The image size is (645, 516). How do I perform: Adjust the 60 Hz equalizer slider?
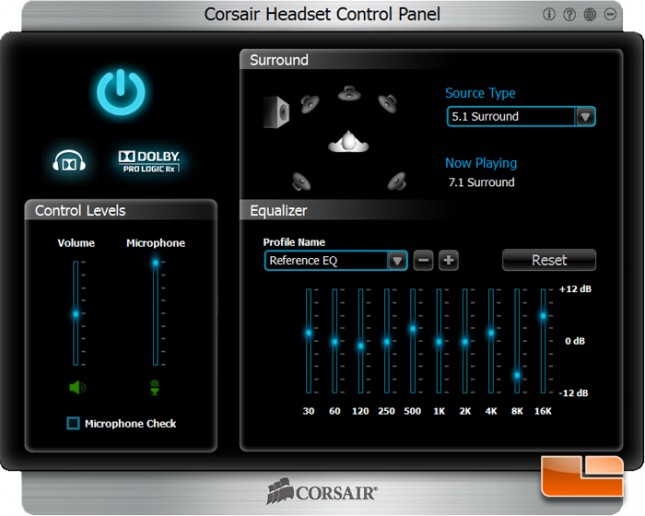(335, 342)
